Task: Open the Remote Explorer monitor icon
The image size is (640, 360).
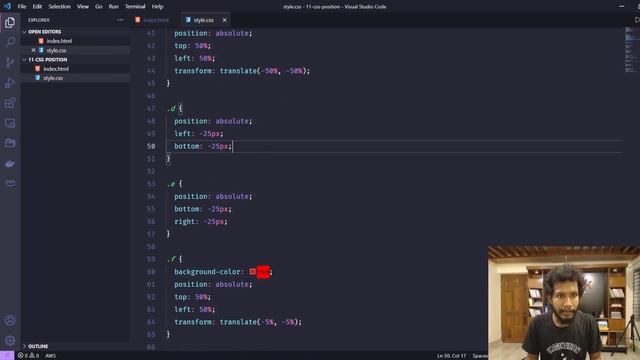Action: tap(10, 123)
